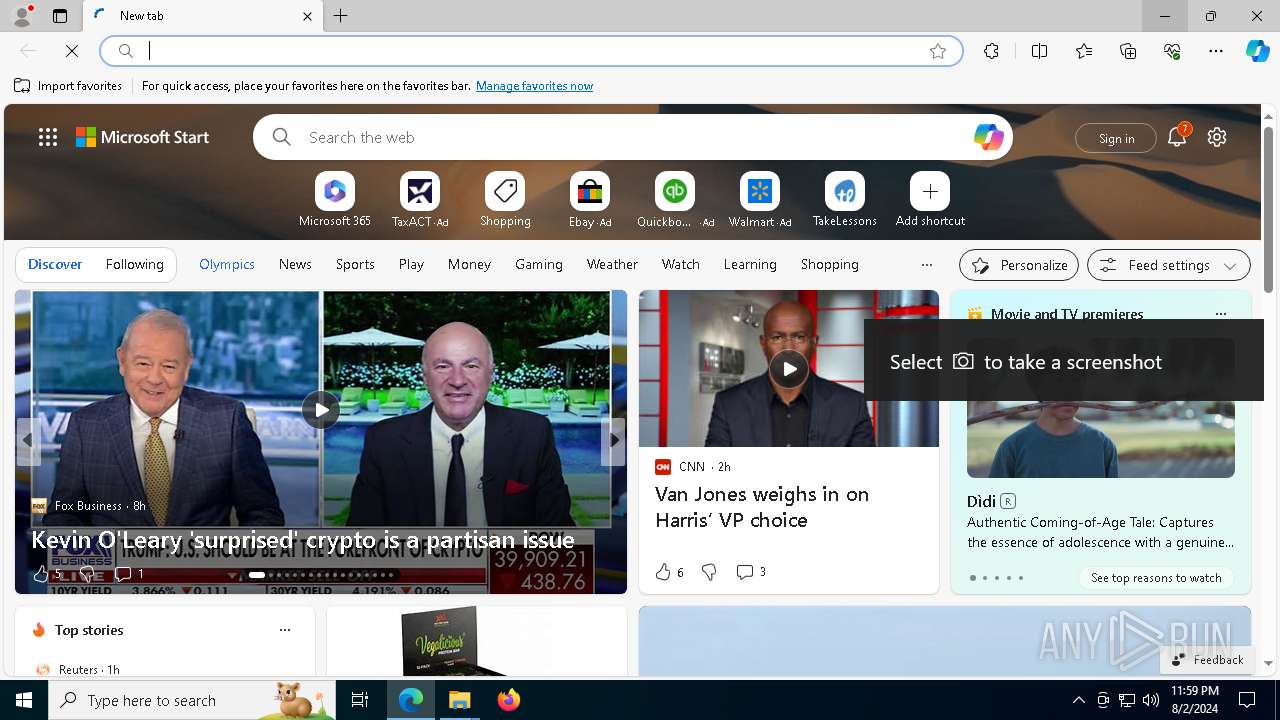Close the New tab tab
The image size is (1280, 720).
[307, 16]
